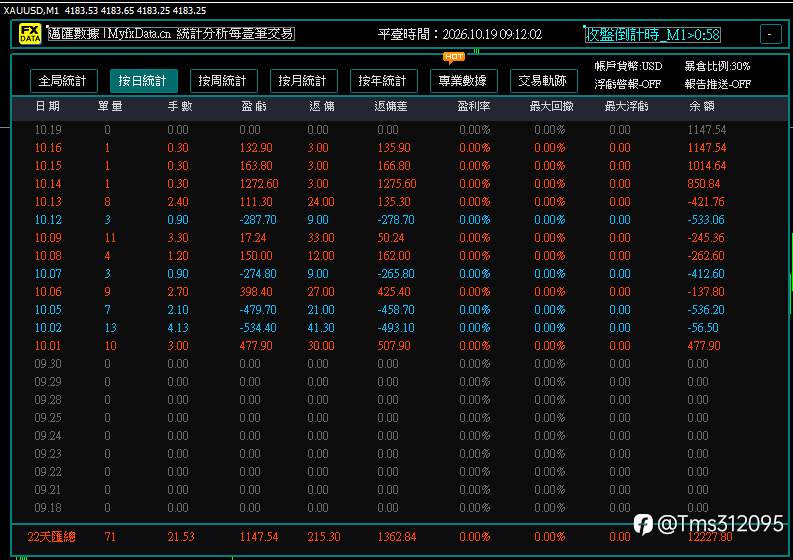Select the 10.09 date cell
Viewport: 793px width, 560px height.
point(48,238)
